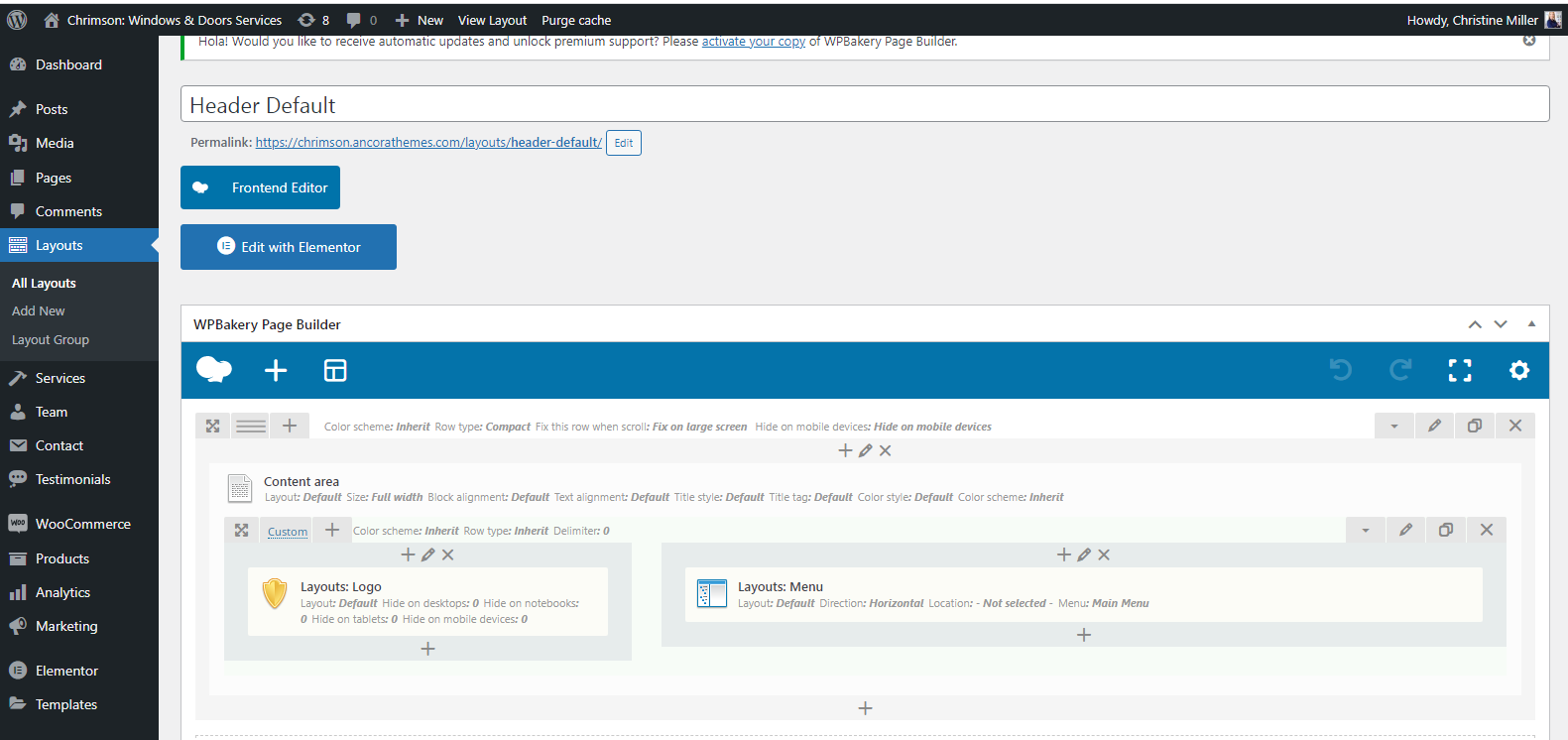Click the move handle of the top row
The image size is (1568, 740).
click(x=212, y=426)
